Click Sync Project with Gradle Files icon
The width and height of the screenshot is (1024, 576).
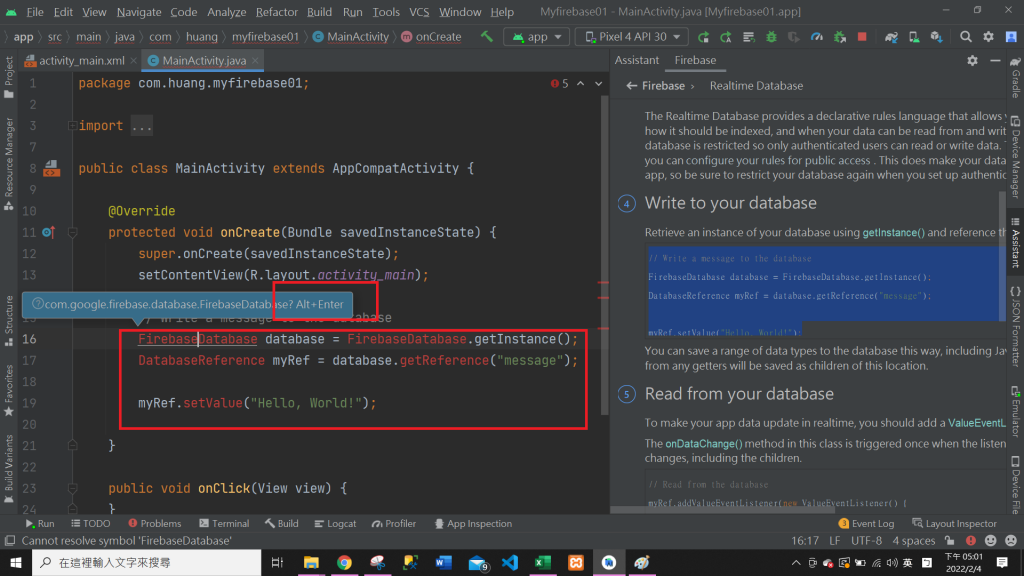coord(891,37)
